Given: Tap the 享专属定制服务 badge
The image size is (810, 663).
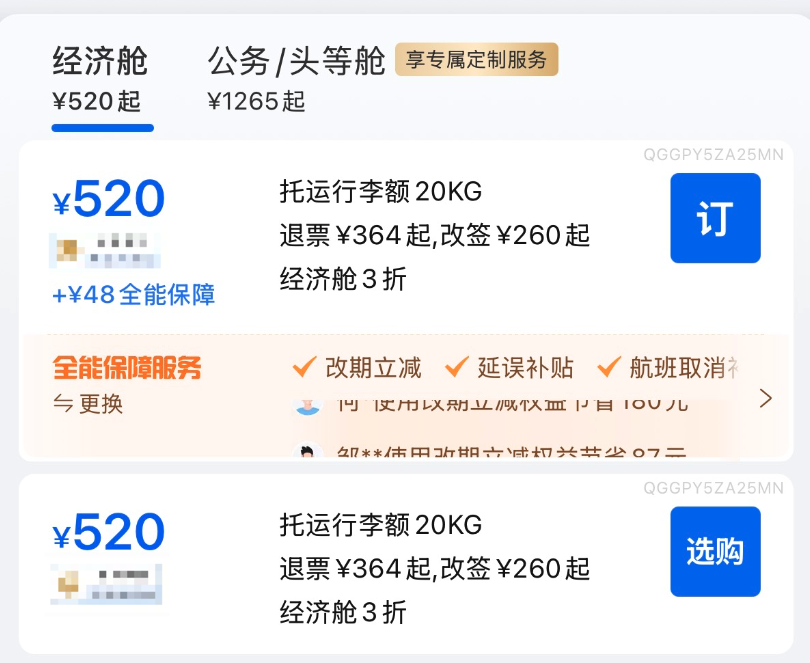Looking at the screenshot, I should (476, 60).
